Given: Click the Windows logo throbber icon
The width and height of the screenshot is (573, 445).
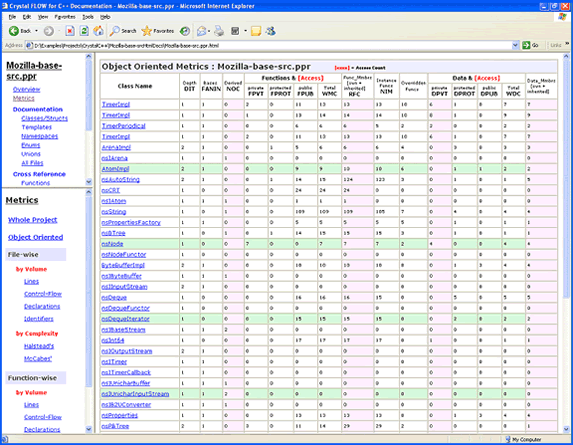Looking at the screenshot, I should [x=562, y=17].
